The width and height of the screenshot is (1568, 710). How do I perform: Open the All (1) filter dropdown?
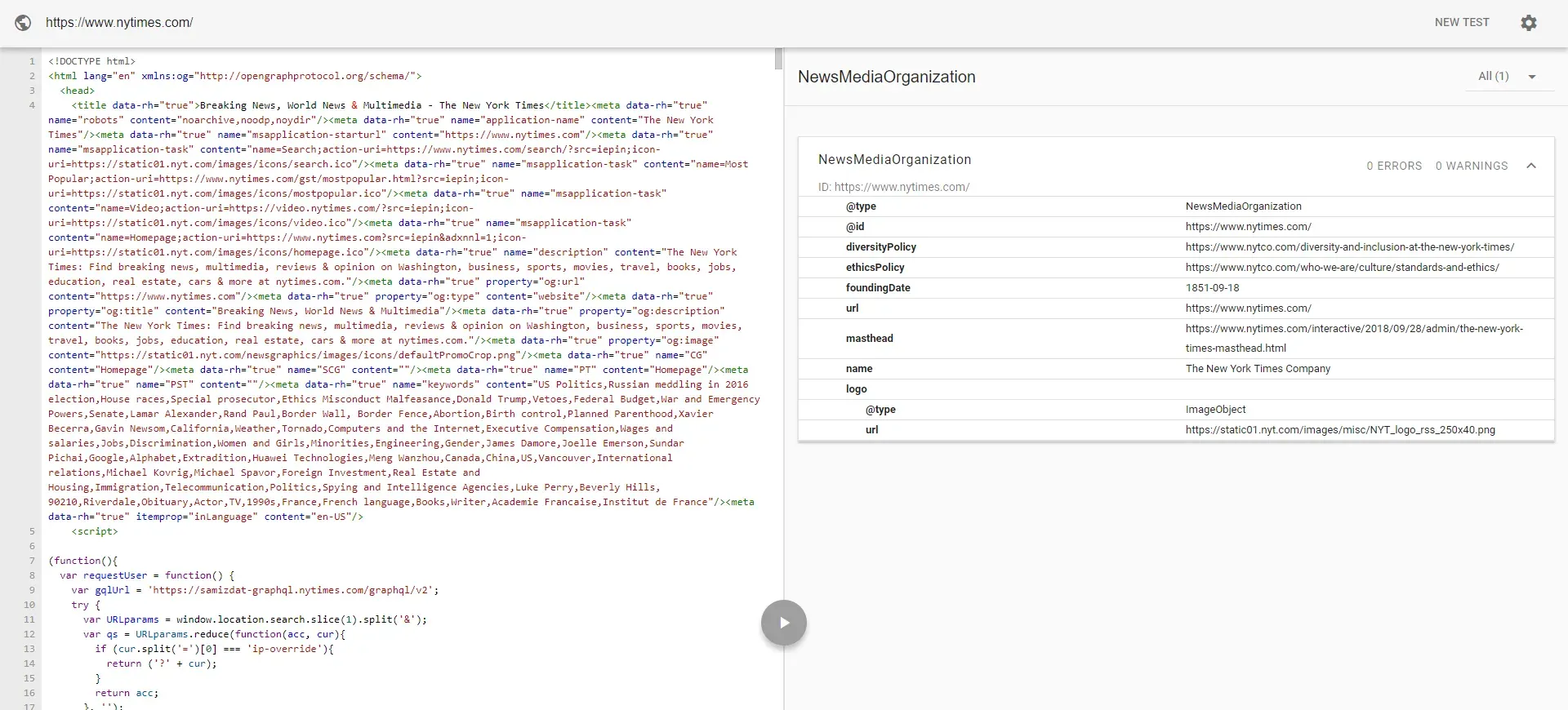tap(1508, 77)
